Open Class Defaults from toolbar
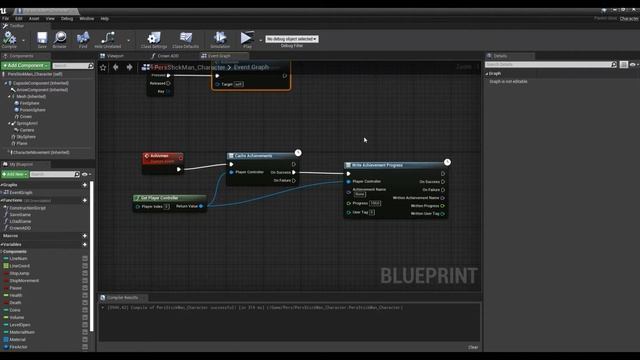This screenshot has height=360, width=640. pyautogui.click(x=186, y=39)
